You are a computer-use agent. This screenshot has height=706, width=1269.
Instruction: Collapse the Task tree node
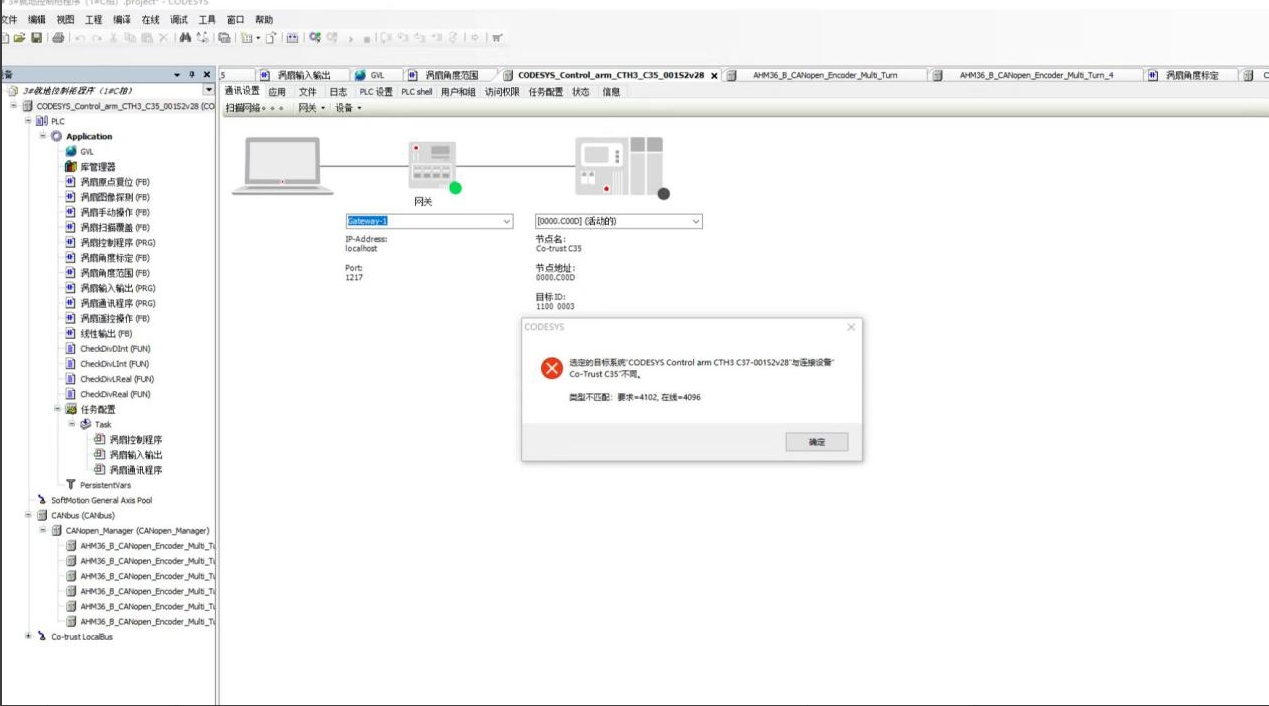(72, 424)
